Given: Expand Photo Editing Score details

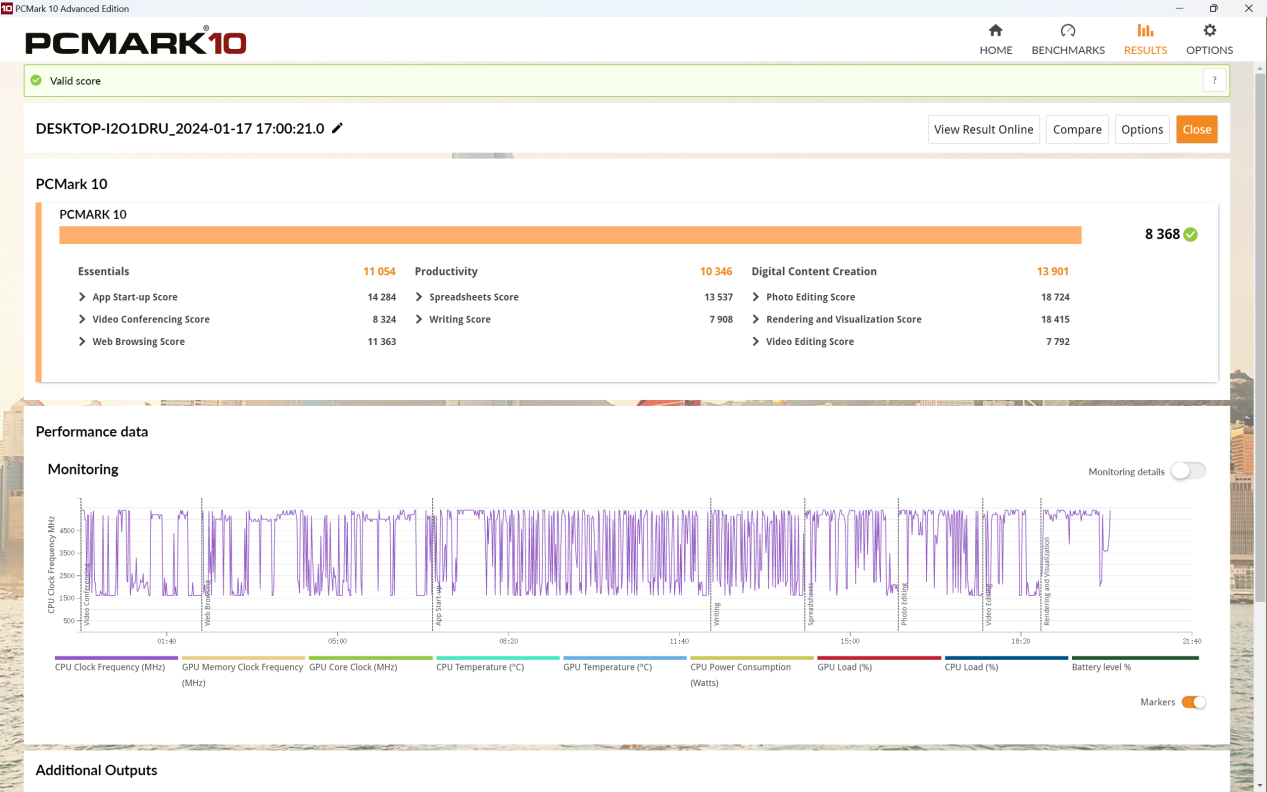Looking at the screenshot, I should (x=756, y=297).
